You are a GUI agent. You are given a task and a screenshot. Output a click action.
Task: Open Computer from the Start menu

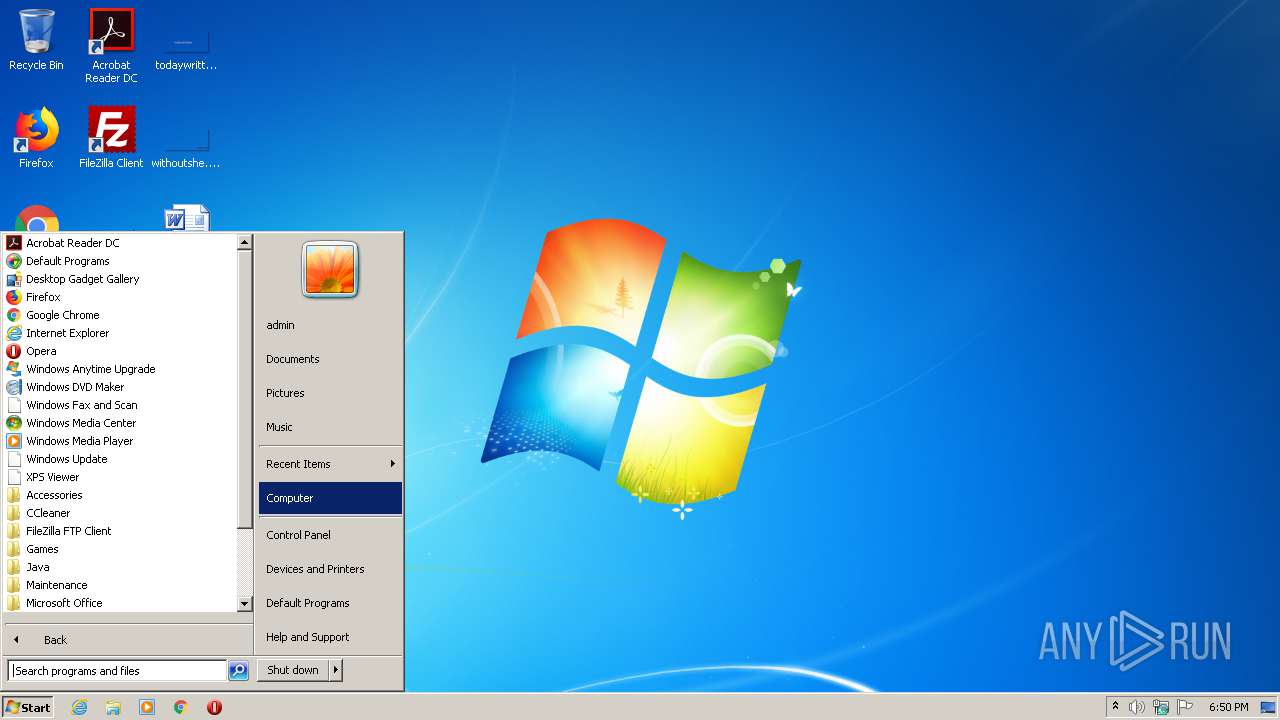tap(330, 498)
